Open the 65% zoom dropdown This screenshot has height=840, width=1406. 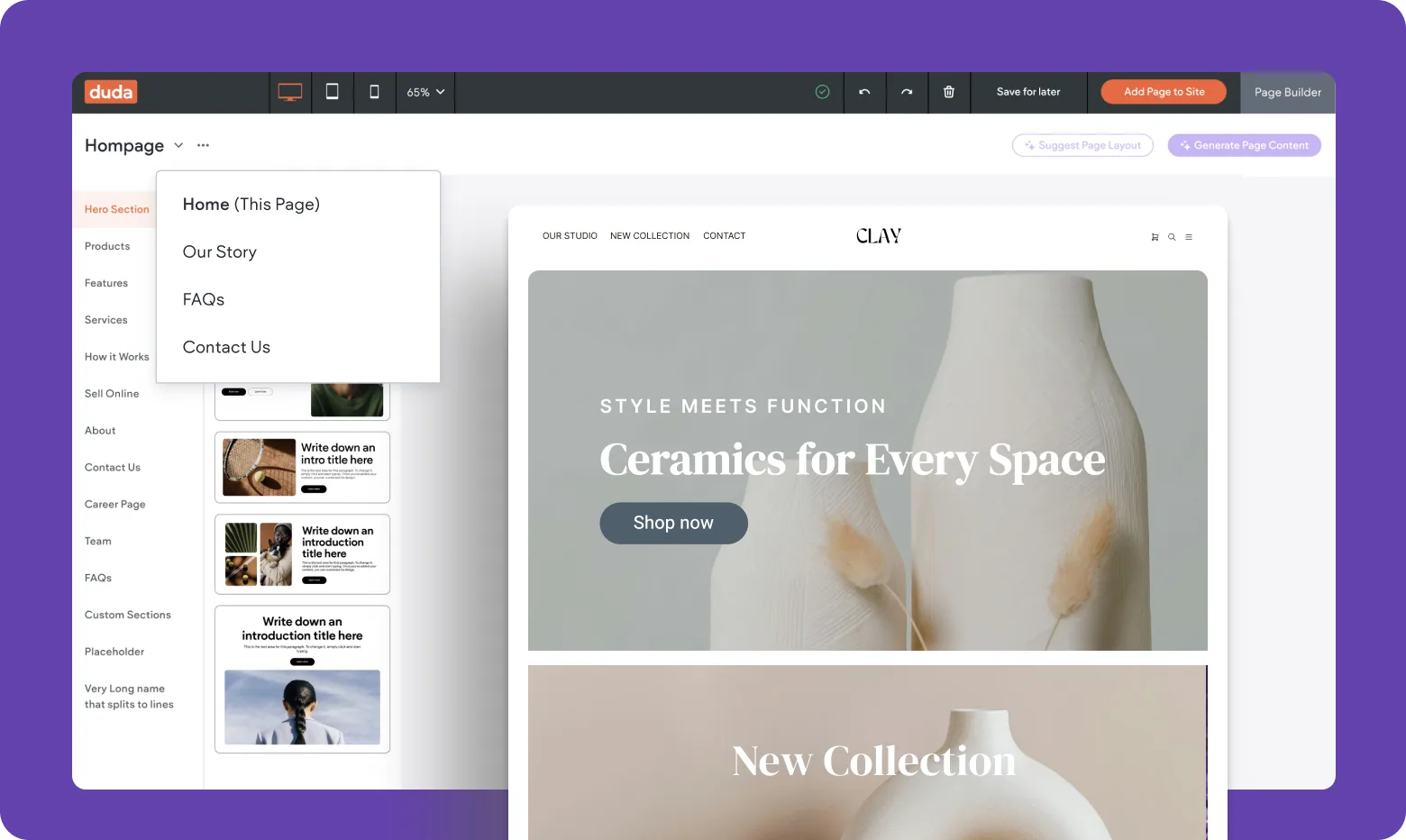[x=425, y=92]
